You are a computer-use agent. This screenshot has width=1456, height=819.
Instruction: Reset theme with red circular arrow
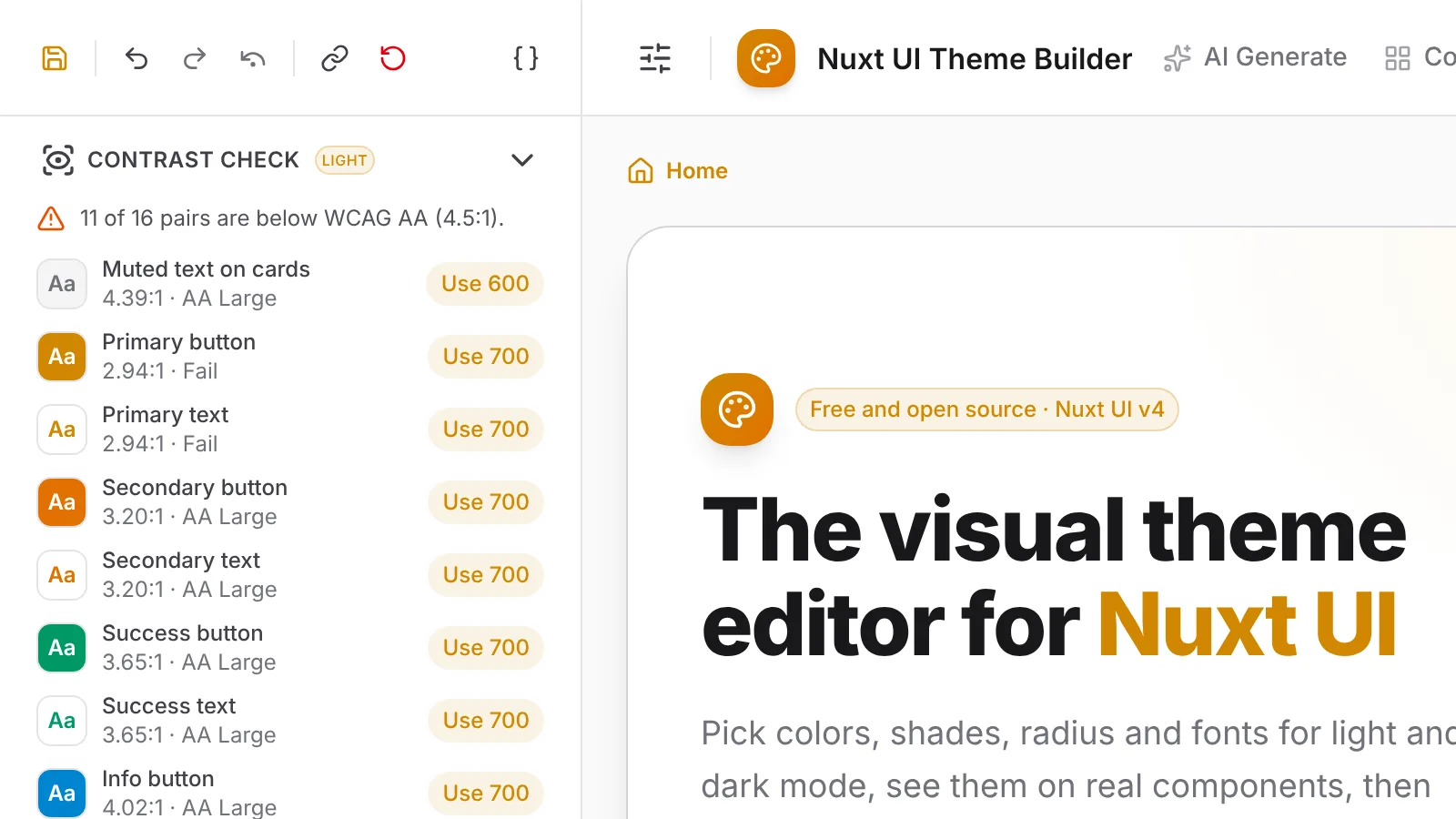coord(393,58)
